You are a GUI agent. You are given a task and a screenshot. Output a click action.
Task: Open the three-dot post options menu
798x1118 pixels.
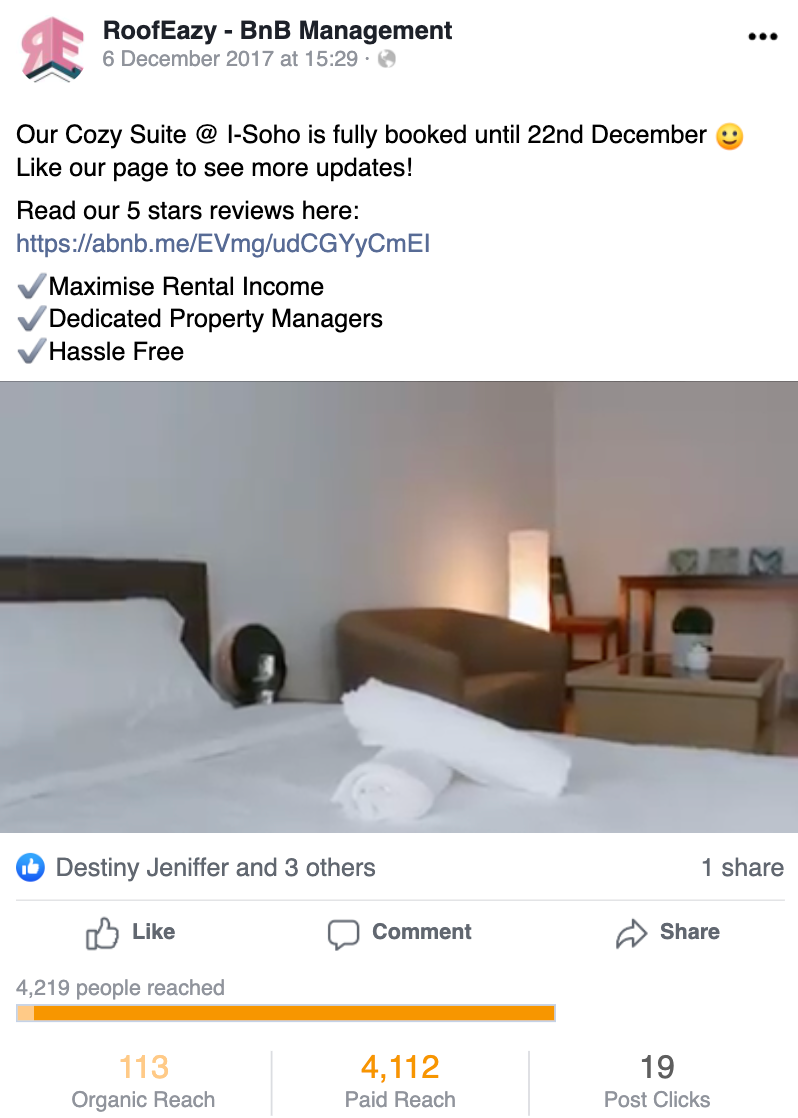[762, 36]
